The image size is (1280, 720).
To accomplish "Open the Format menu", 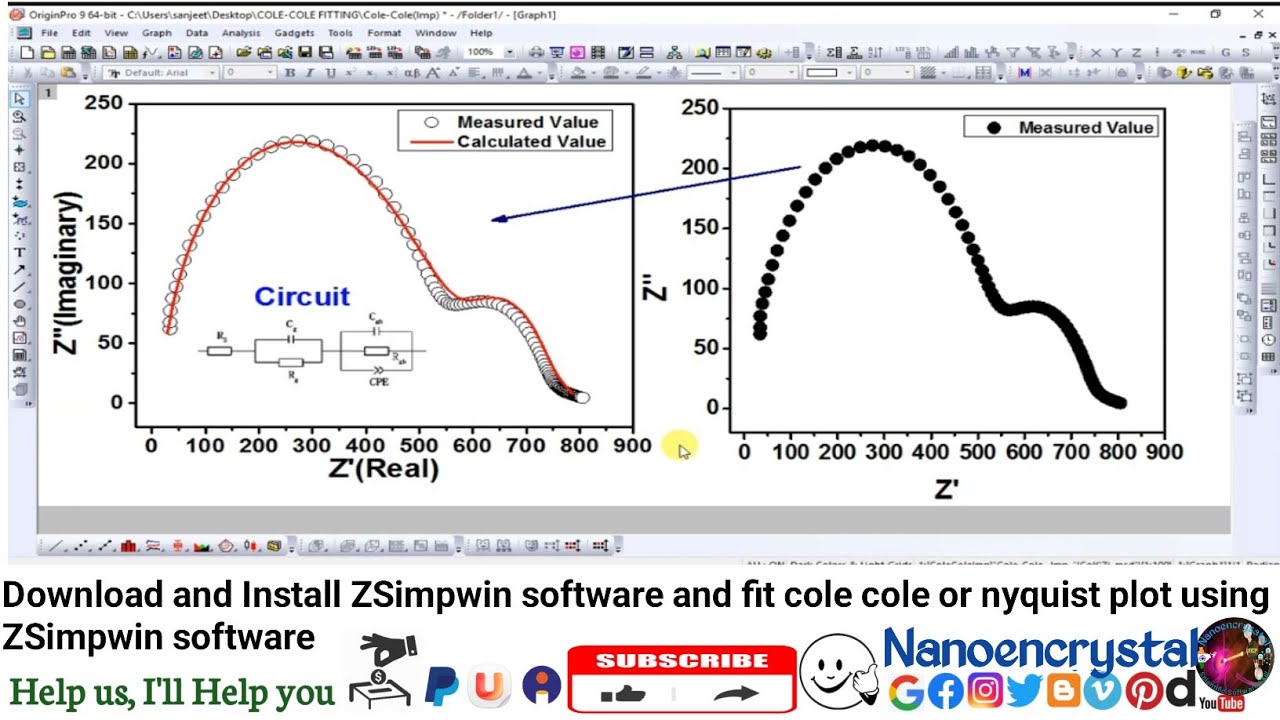I will point(384,33).
